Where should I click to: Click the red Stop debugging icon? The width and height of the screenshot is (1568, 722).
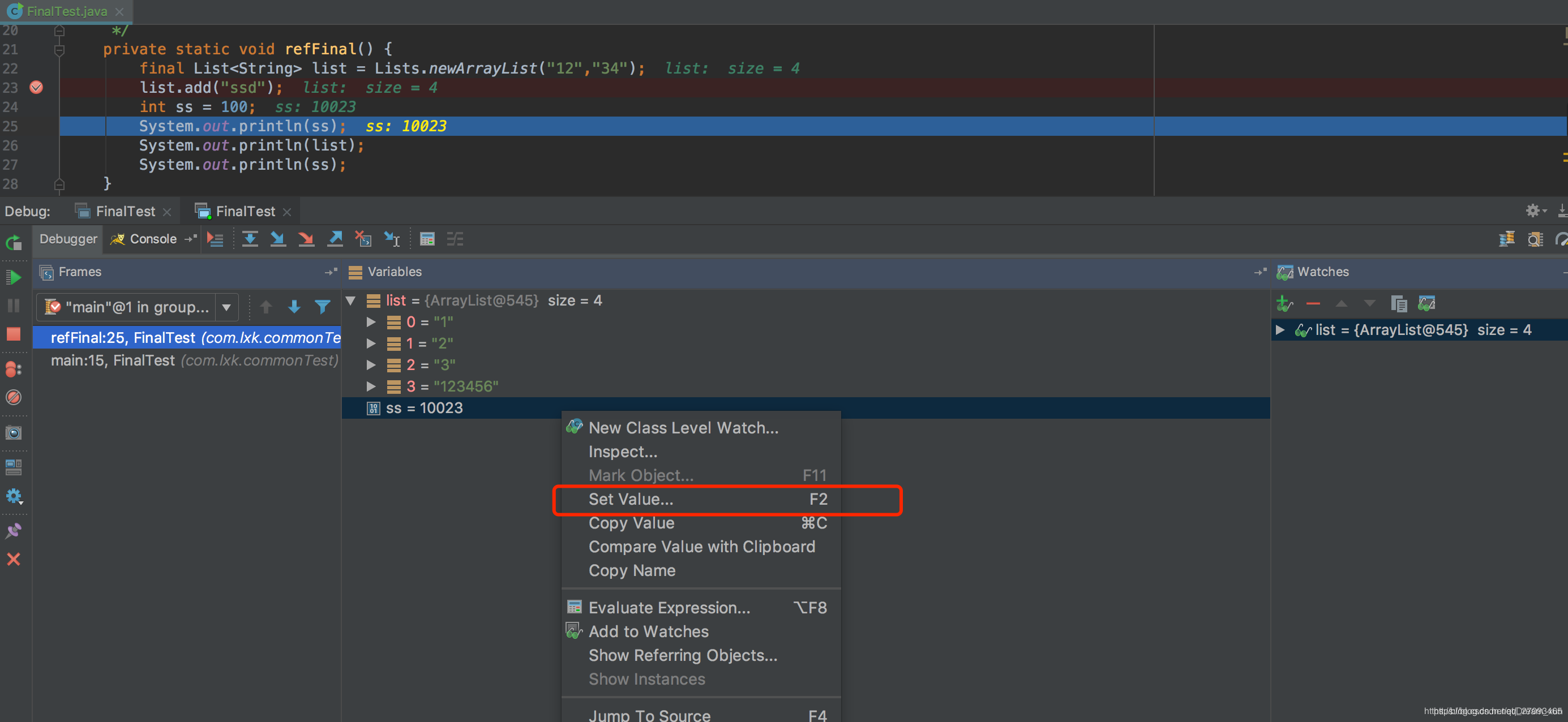pyautogui.click(x=14, y=334)
